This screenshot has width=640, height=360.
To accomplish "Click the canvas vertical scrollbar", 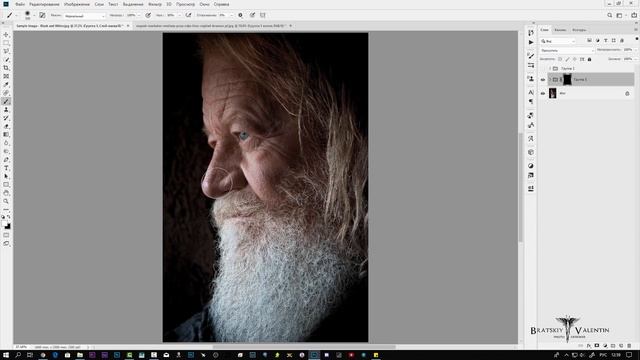I will (x=520, y=188).
